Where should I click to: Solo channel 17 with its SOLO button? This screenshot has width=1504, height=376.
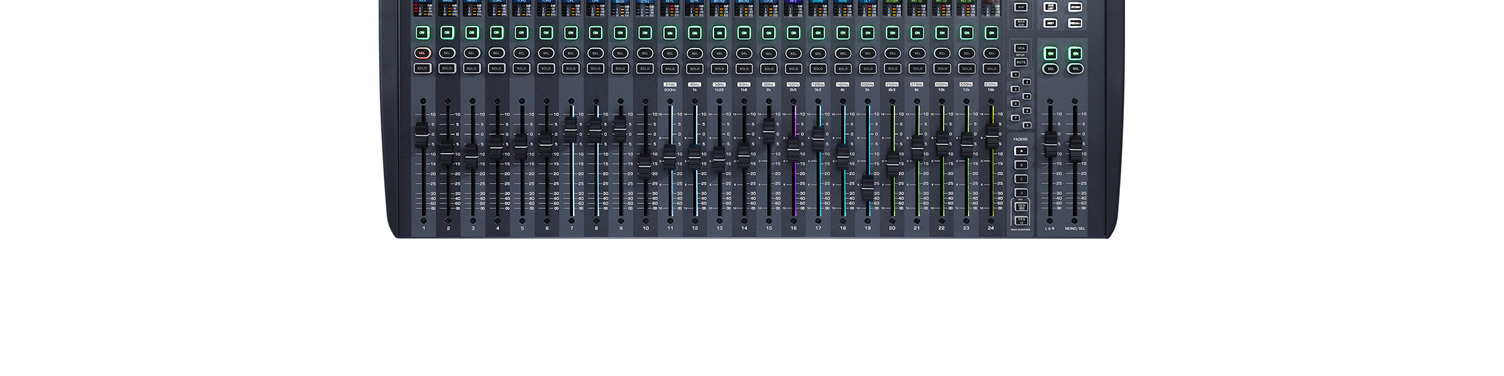(x=818, y=68)
